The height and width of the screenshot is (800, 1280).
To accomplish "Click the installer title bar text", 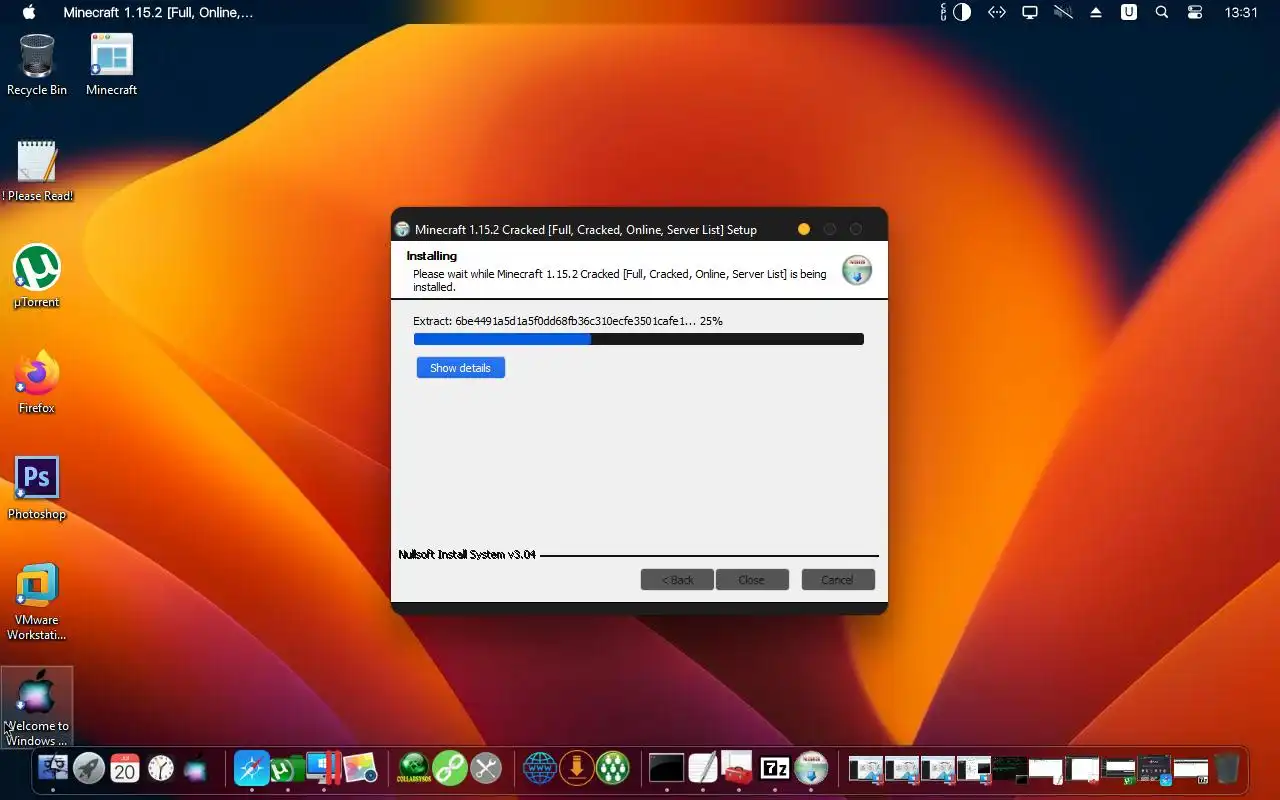I will tap(586, 229).
